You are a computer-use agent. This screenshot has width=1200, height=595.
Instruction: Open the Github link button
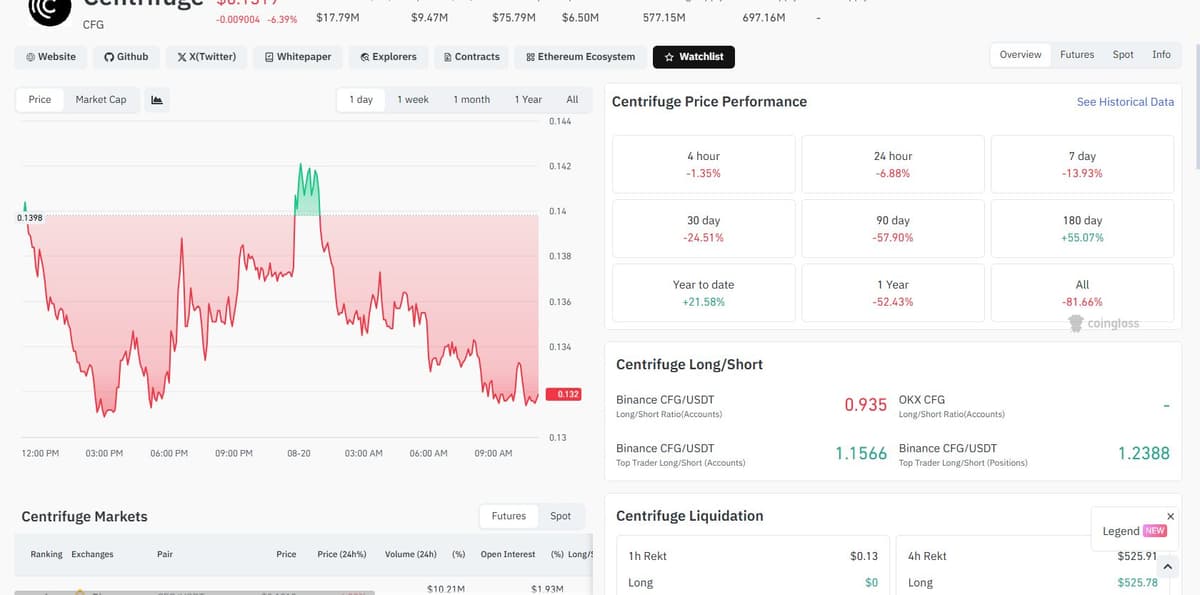[126, 57]
